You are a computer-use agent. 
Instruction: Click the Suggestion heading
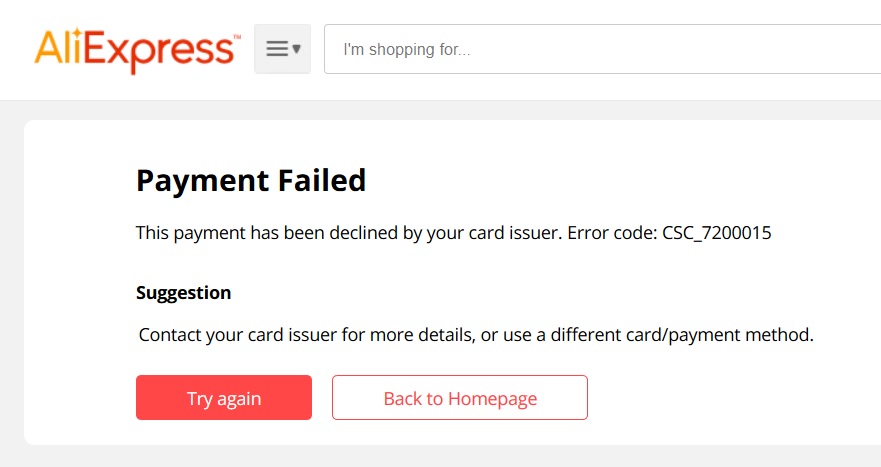184,293
